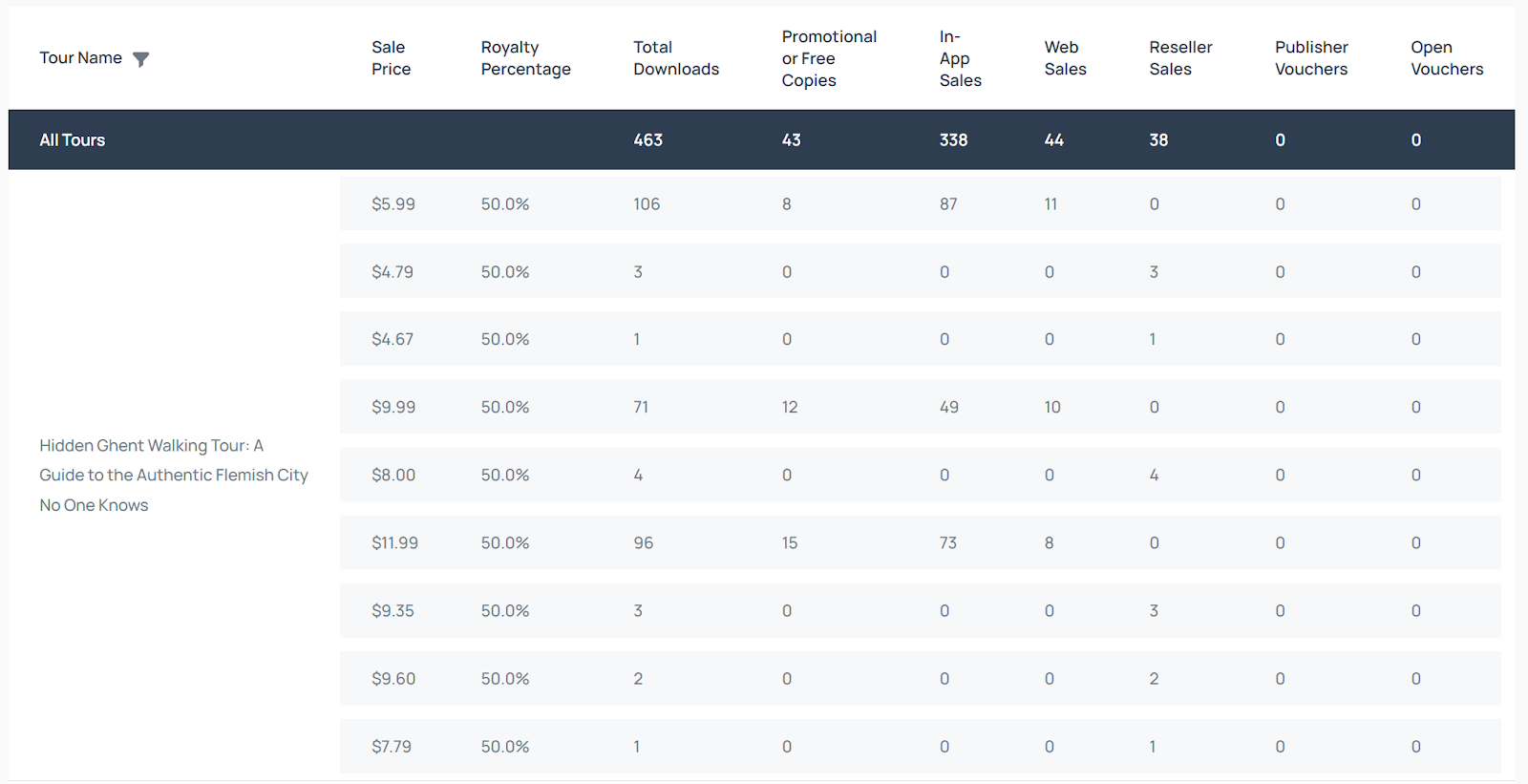Viewport: 1528px width, 784px height.
Task: Click the $7.79 sale price cell
Action: [392, 747]
